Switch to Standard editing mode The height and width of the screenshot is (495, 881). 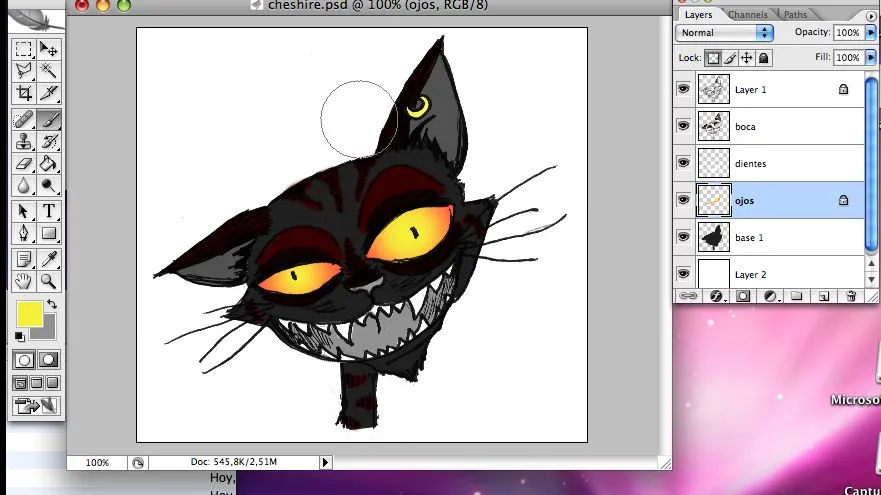[24, 360]
